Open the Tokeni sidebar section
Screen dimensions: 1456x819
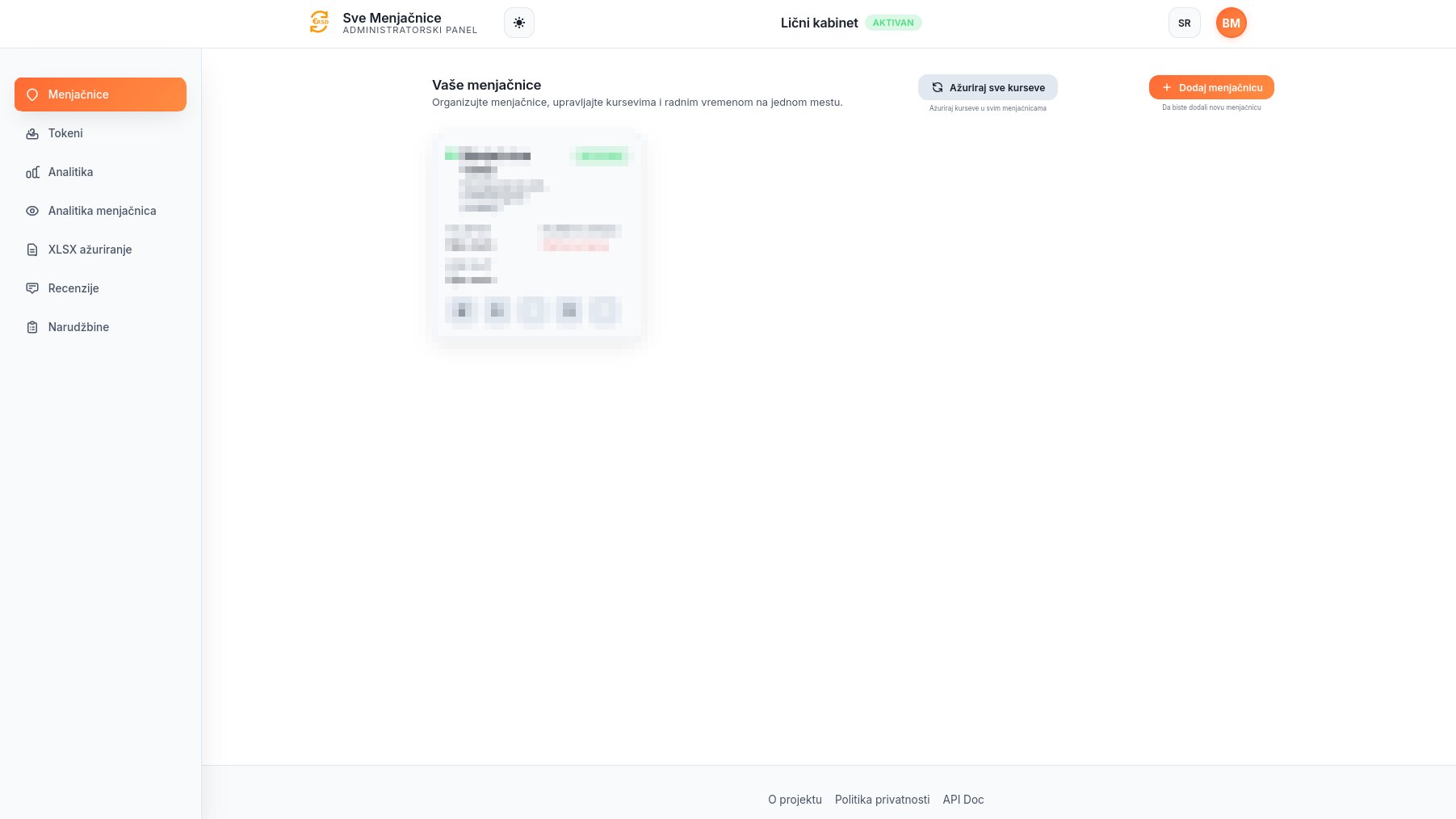100,133
